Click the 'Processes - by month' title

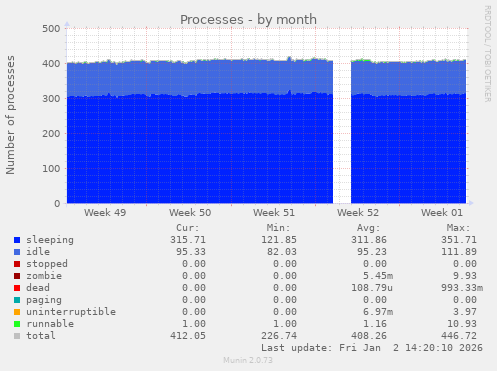pos(248,20)
